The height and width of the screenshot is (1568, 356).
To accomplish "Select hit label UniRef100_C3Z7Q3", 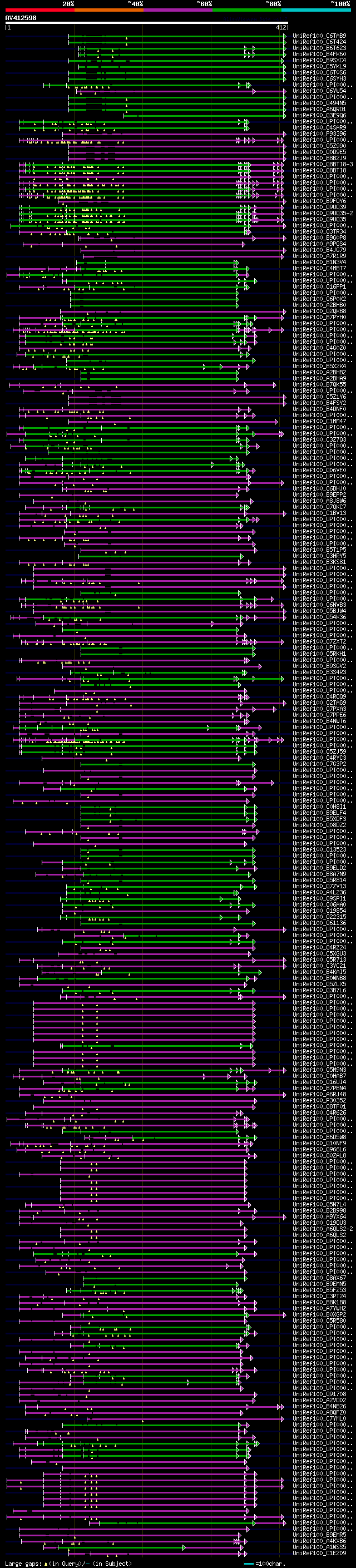I will pos(319,439).
